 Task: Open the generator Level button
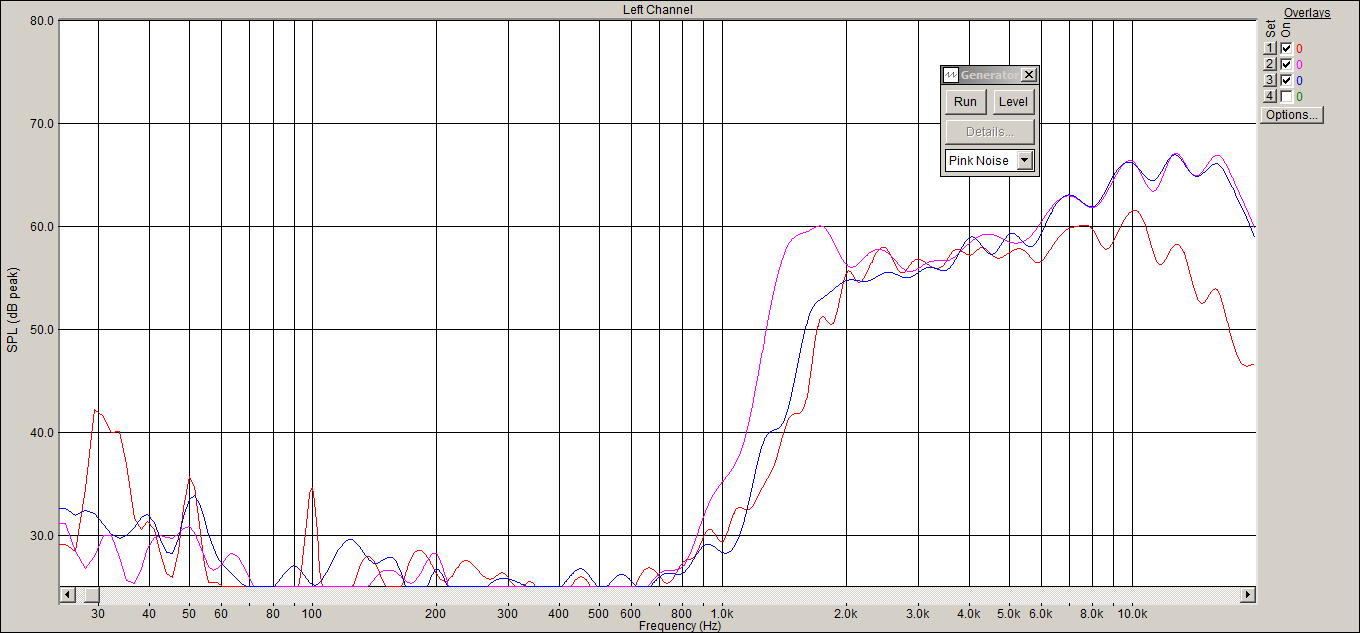(x=1013, y=102)
